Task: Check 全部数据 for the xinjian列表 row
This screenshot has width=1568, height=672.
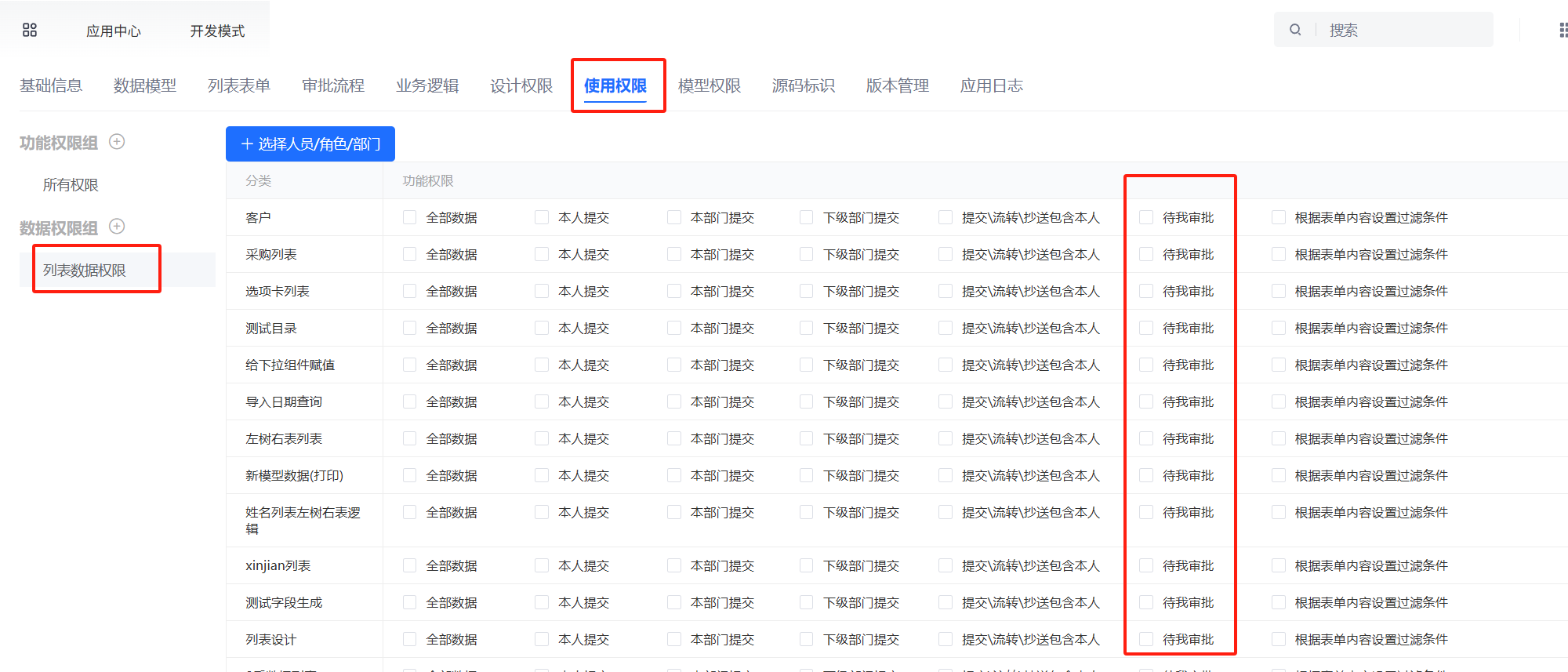Action: (x=409, y=565)
